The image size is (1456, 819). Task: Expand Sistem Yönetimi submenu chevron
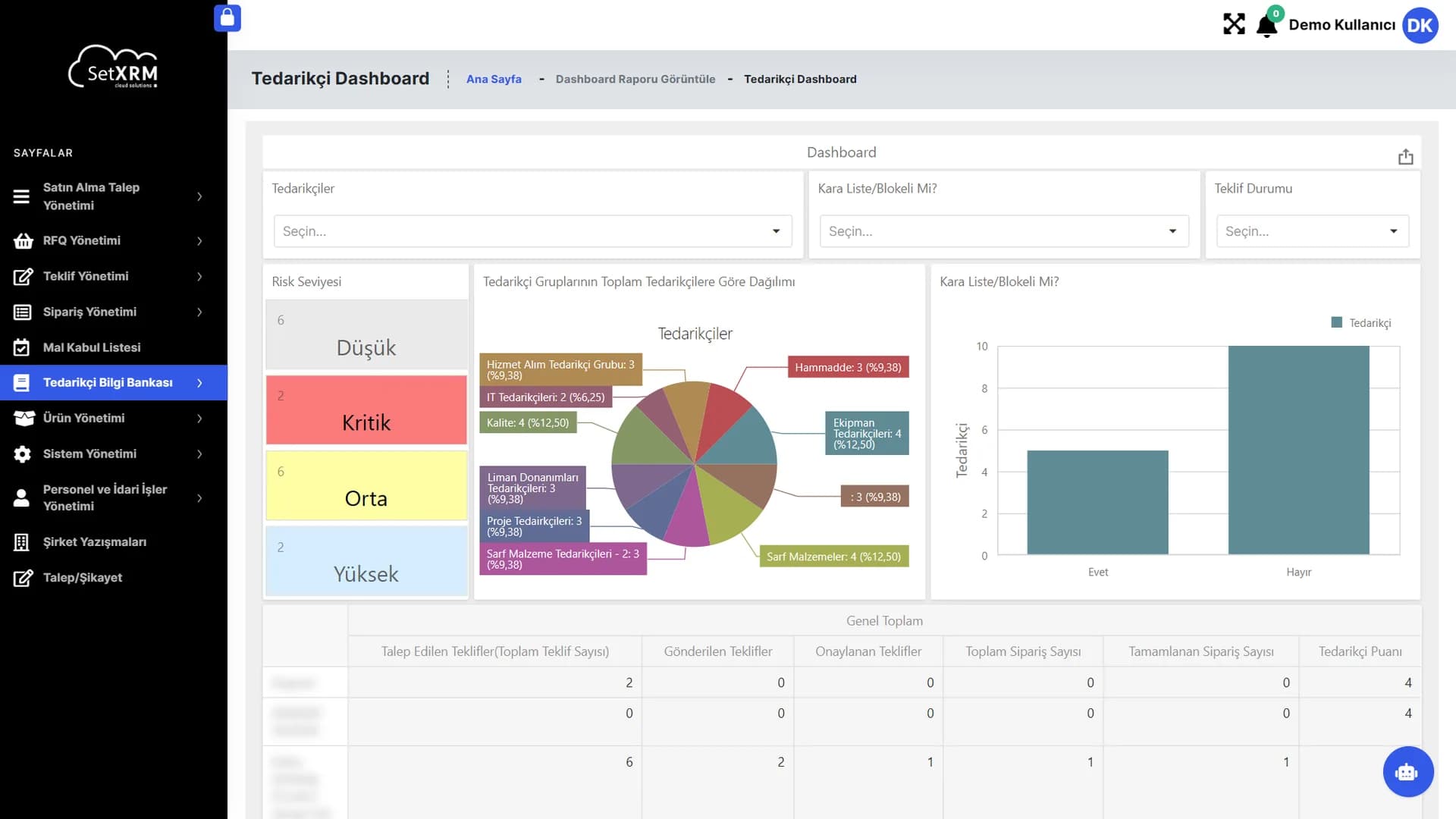199,453
